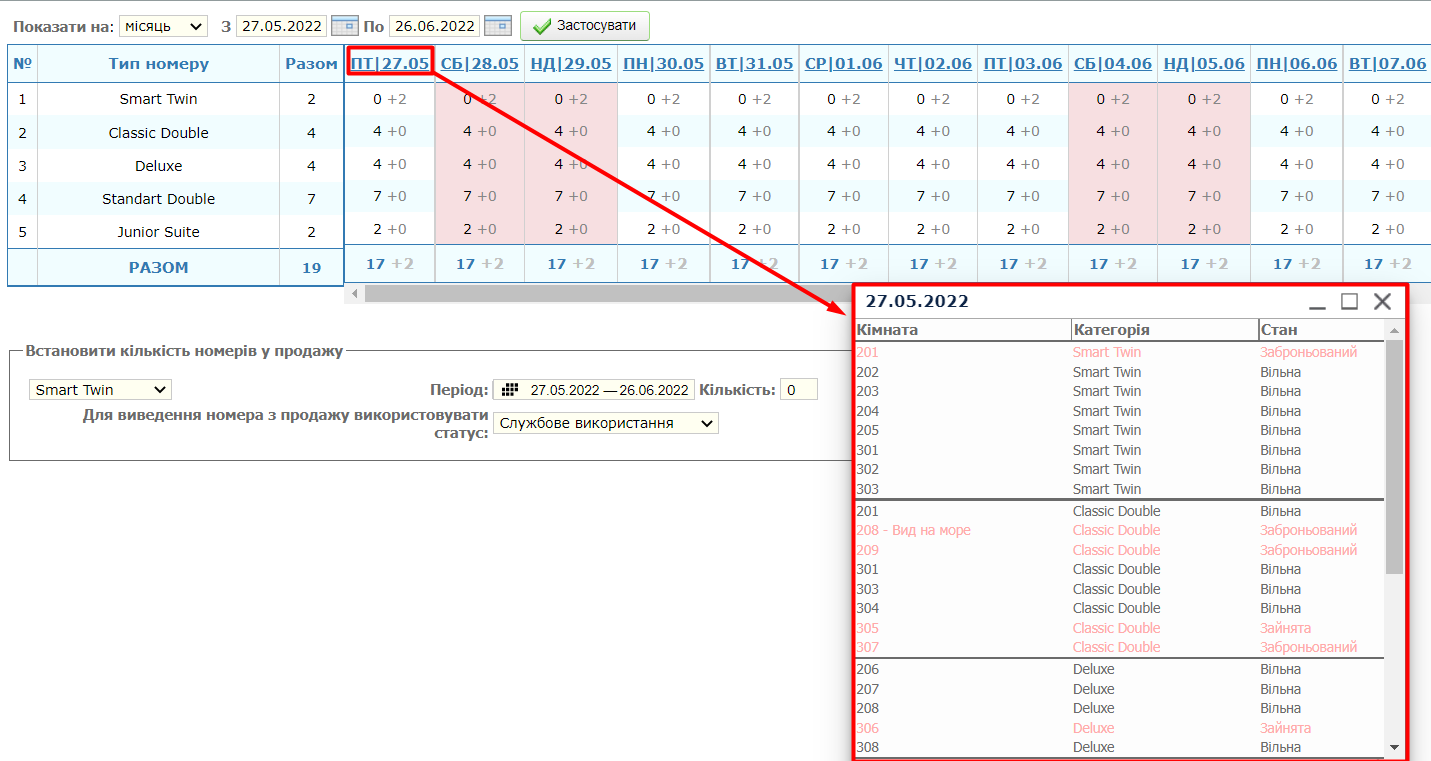
Task: Open 'Службове використання' status dropdown
Action: (x=606, y=423)
